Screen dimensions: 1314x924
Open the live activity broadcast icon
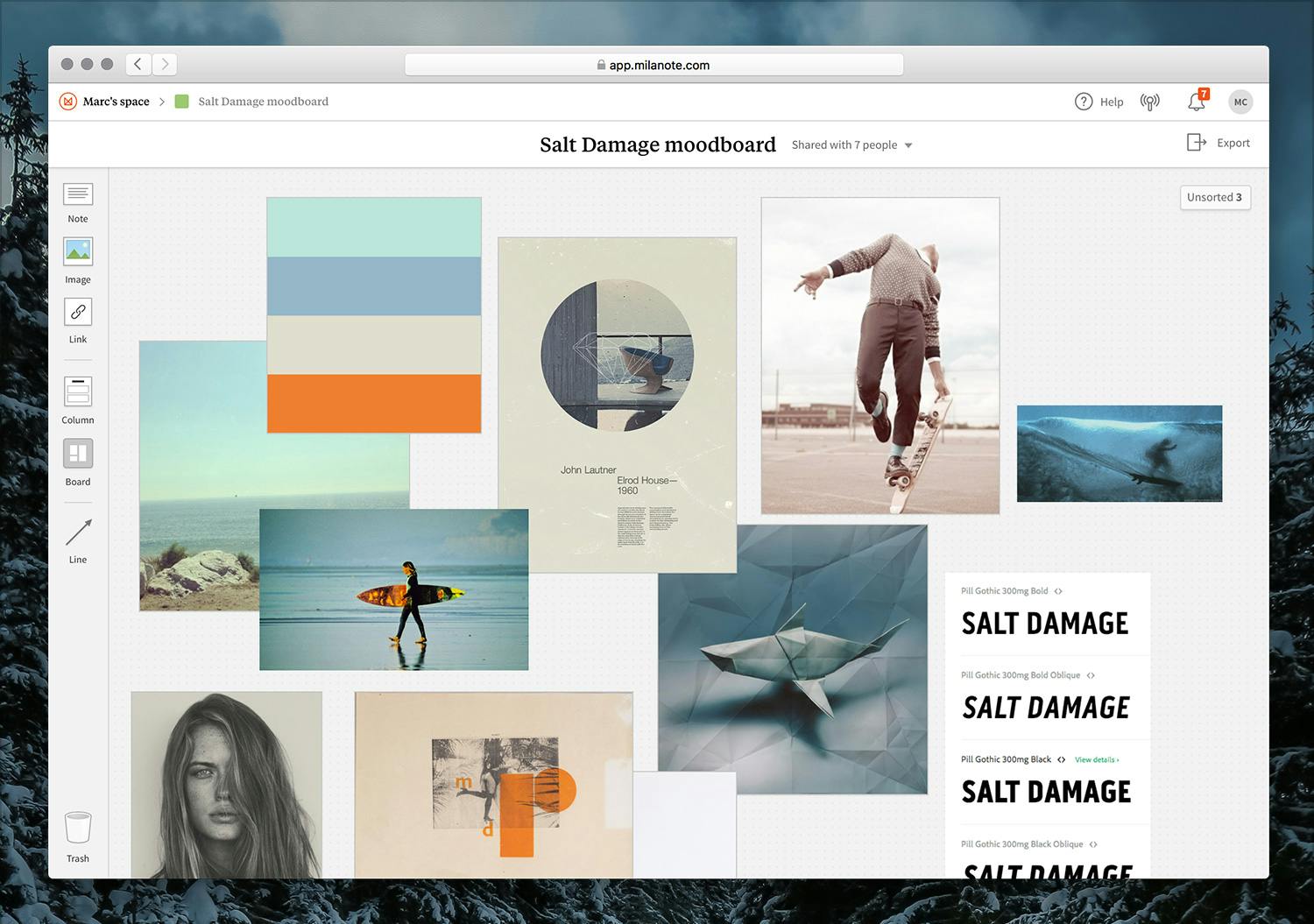point(1150,102)
